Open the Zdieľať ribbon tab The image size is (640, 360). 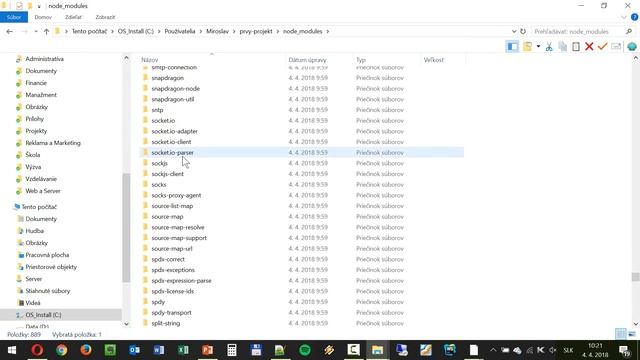tap(73, 17)
